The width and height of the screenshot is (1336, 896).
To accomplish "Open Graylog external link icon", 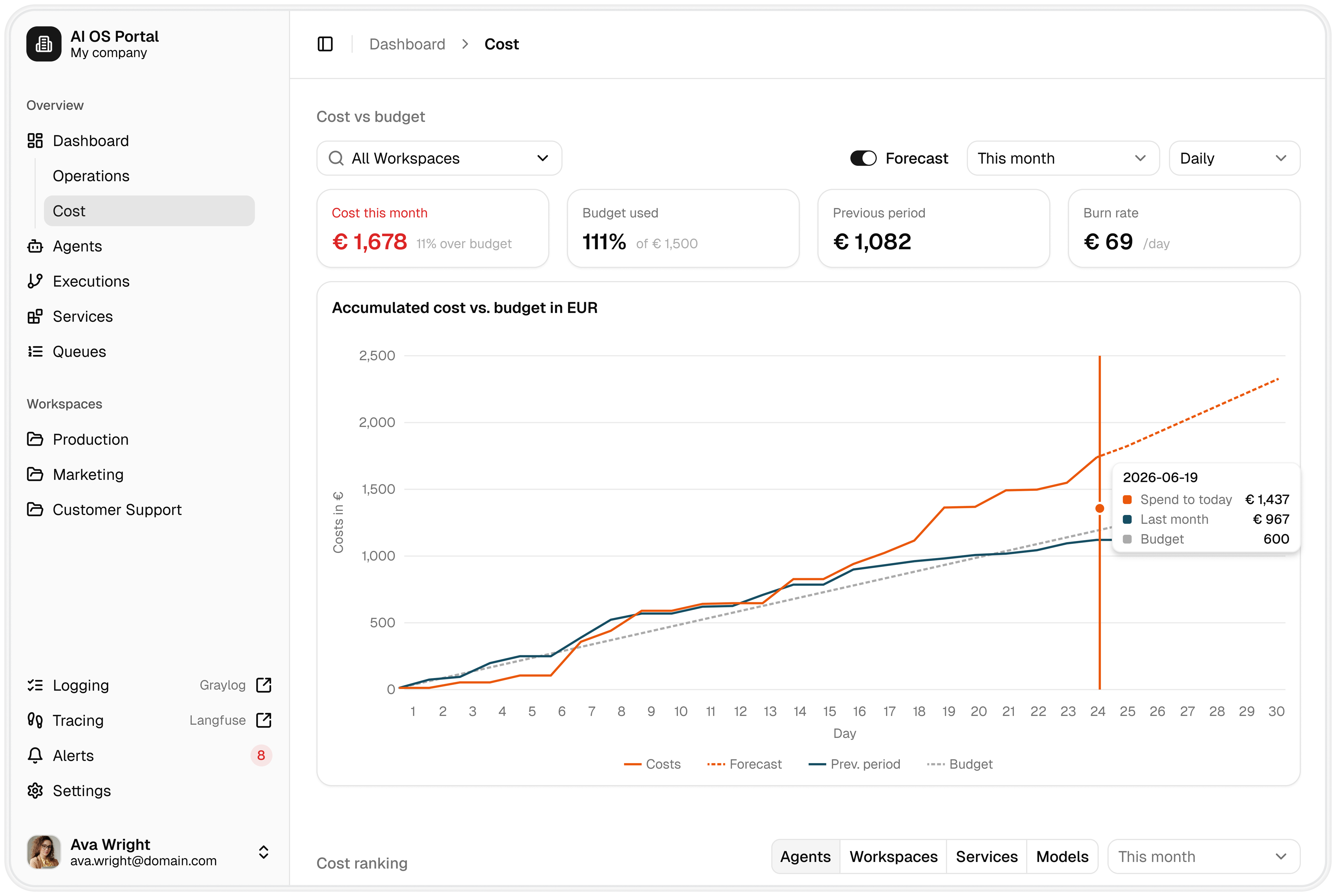I will tap(264, 685).
